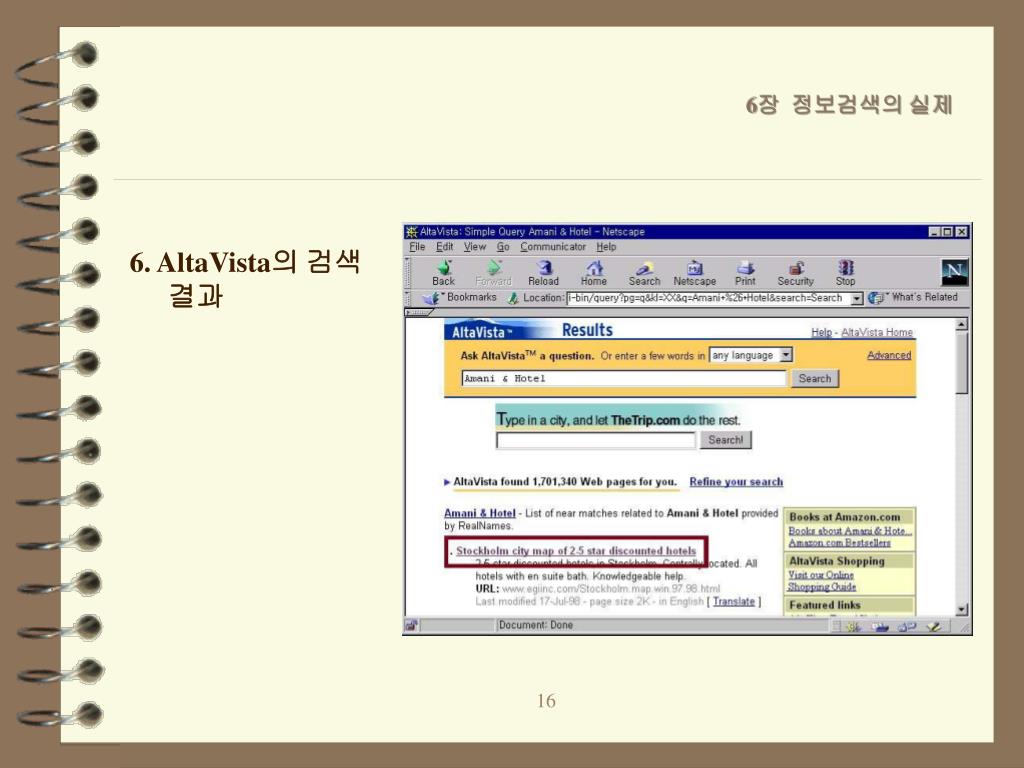Screen dimensions: 1024x768
Task: Open the Communicator menu
Action: pyautogui.click(x=553, y=247)
